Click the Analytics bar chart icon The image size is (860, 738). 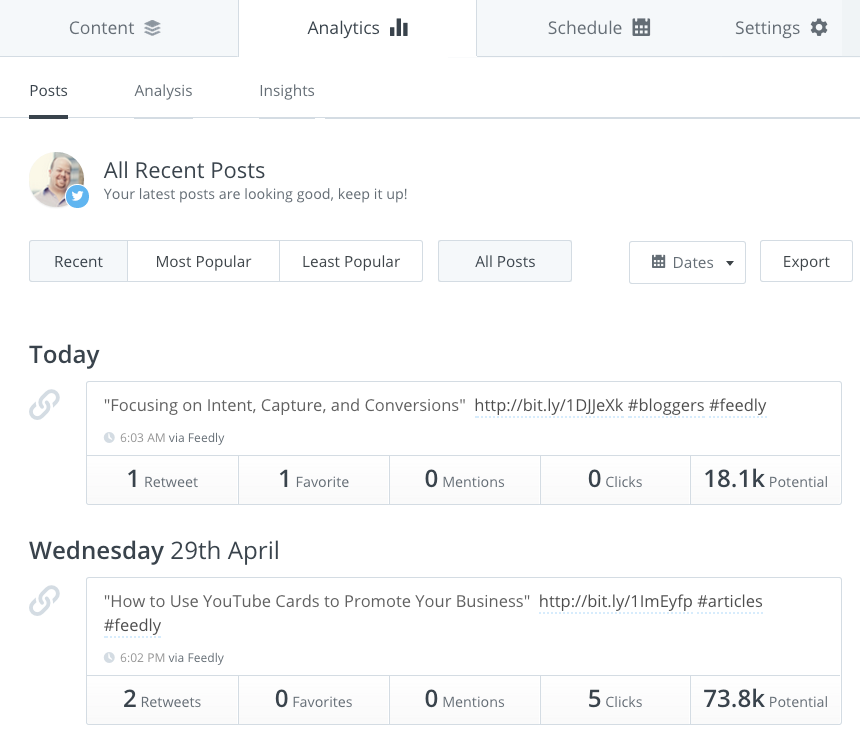[x=399, y=28]
